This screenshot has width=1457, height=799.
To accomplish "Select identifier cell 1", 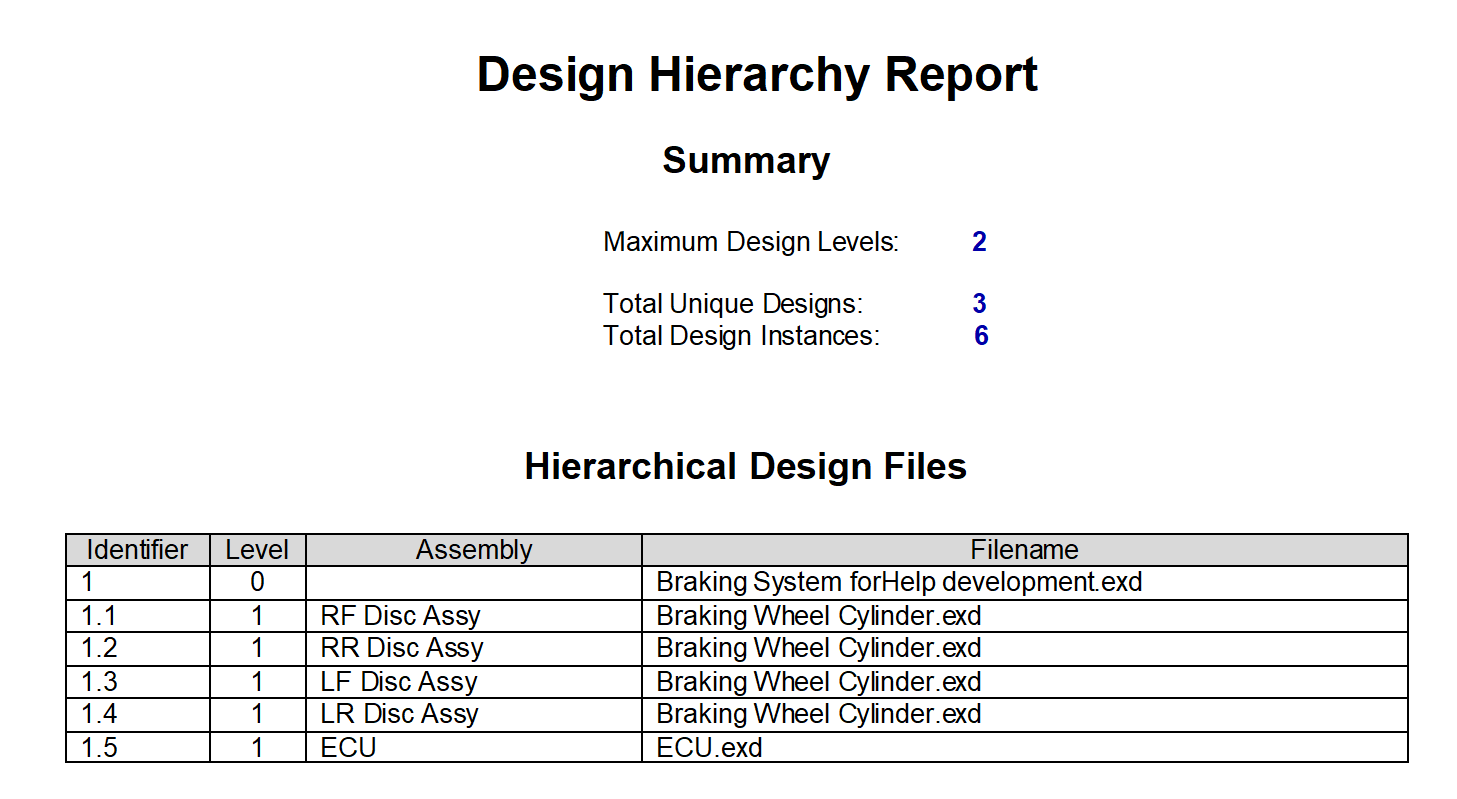I will (x=138, y=583).
